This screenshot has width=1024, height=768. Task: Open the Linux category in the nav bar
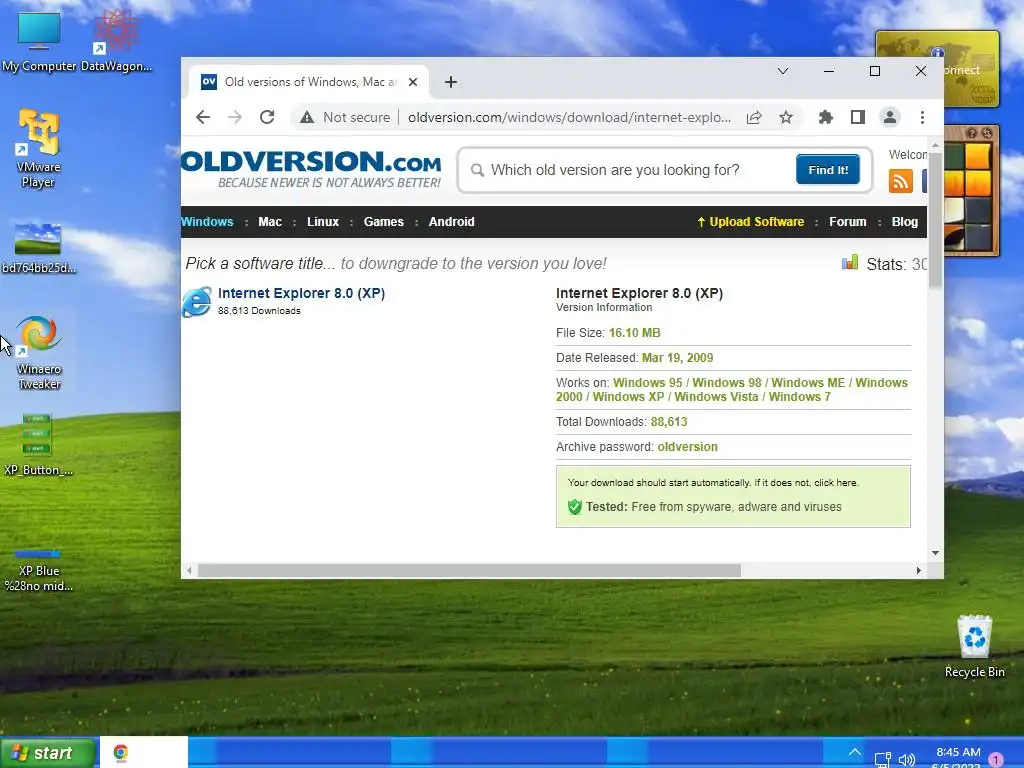pos(323,222)
